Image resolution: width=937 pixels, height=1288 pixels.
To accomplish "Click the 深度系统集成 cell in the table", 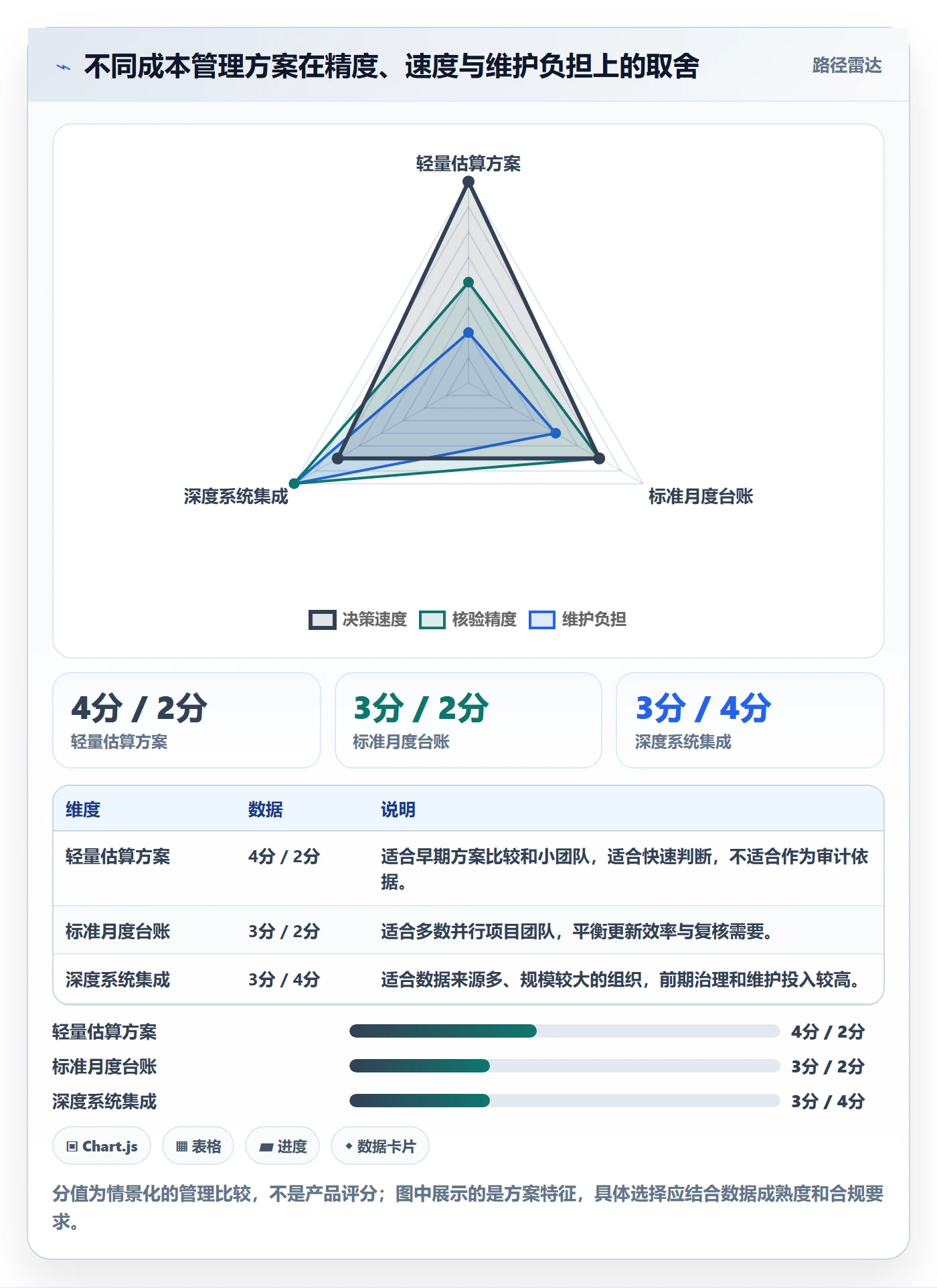I will tap(118, 979).
